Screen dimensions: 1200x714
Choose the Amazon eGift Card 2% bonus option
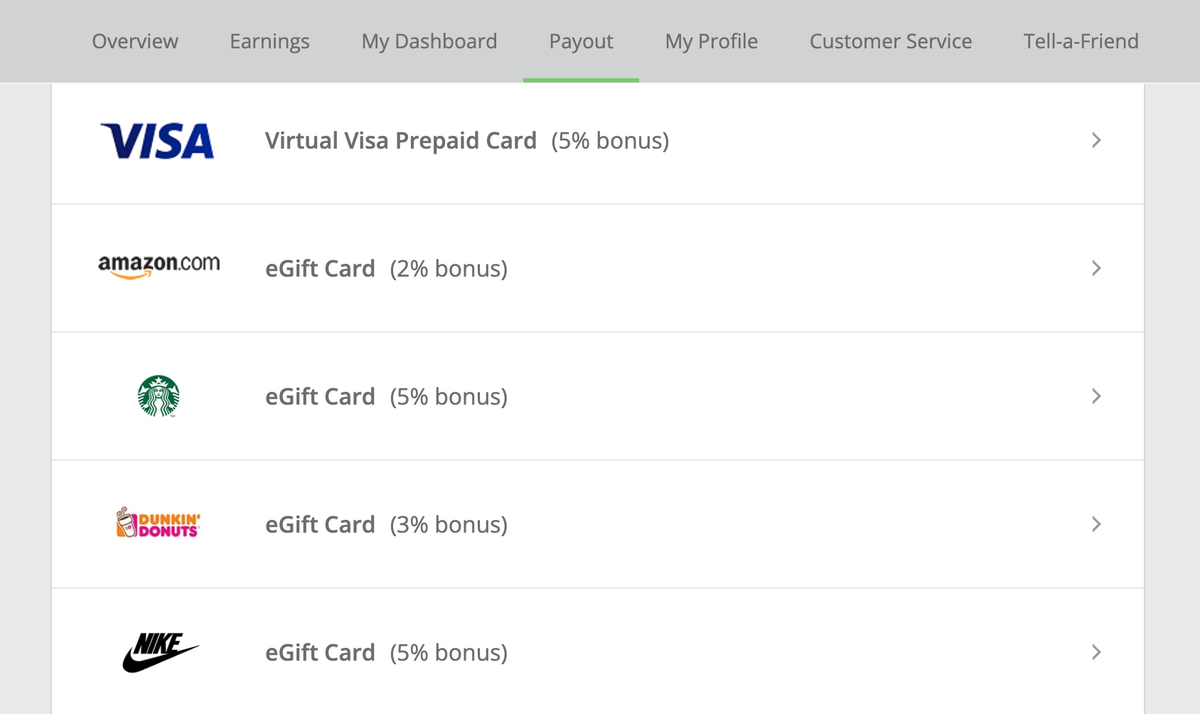pyautogui.click(x=386, y=268)
